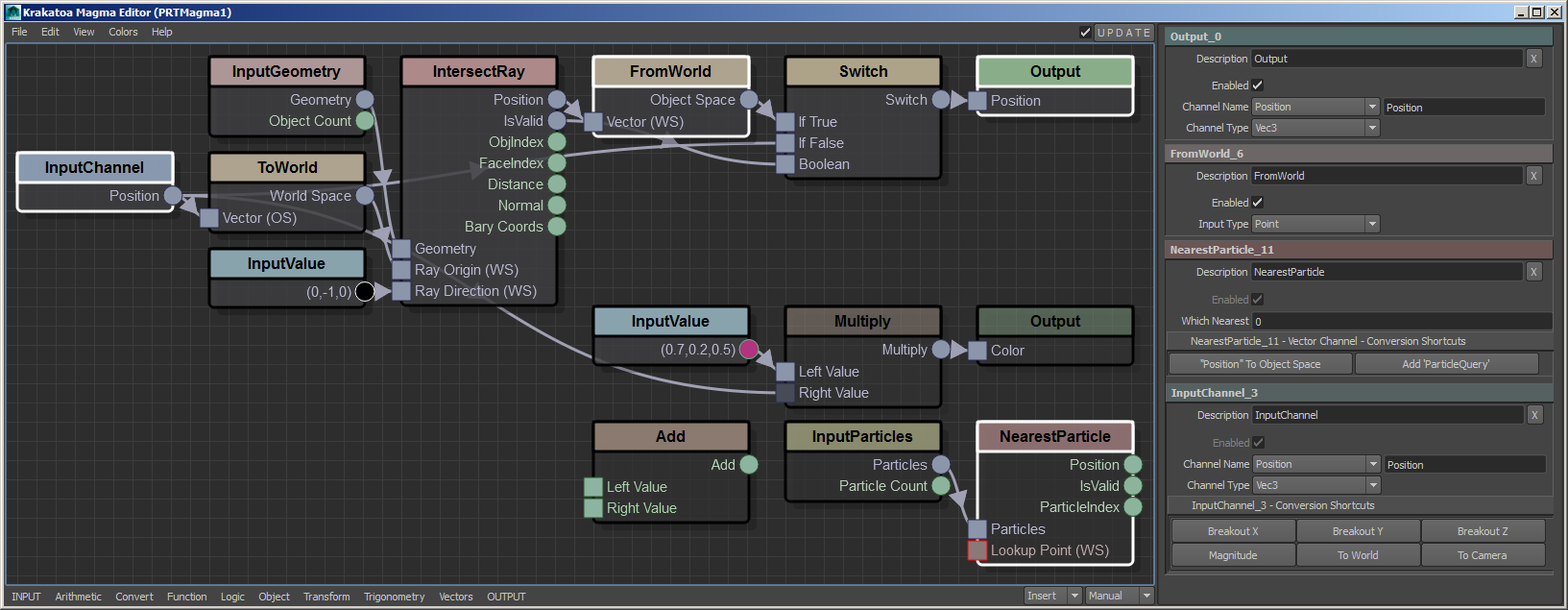Image resolution: width=1568 pixels, height=610 pixels.
Task: Open the Edit menu
Action: tap(50, 32)
